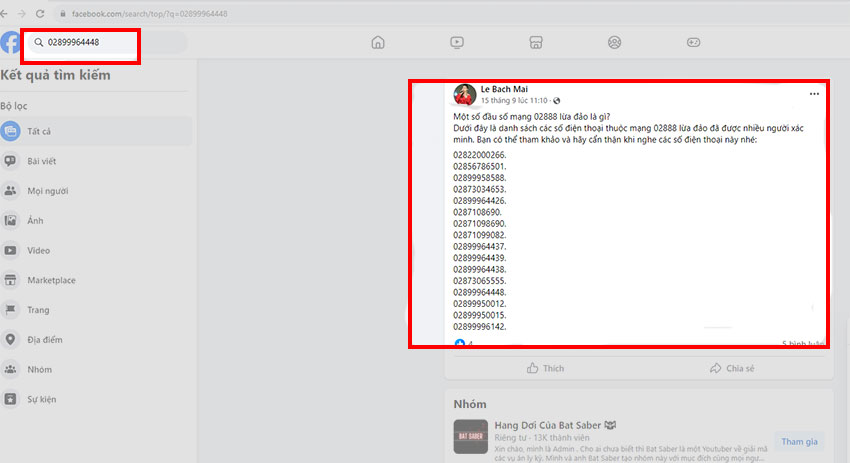Click the number 02899950012. in the post
Screen dimensions: 850x463
click(x=479, y=304)
